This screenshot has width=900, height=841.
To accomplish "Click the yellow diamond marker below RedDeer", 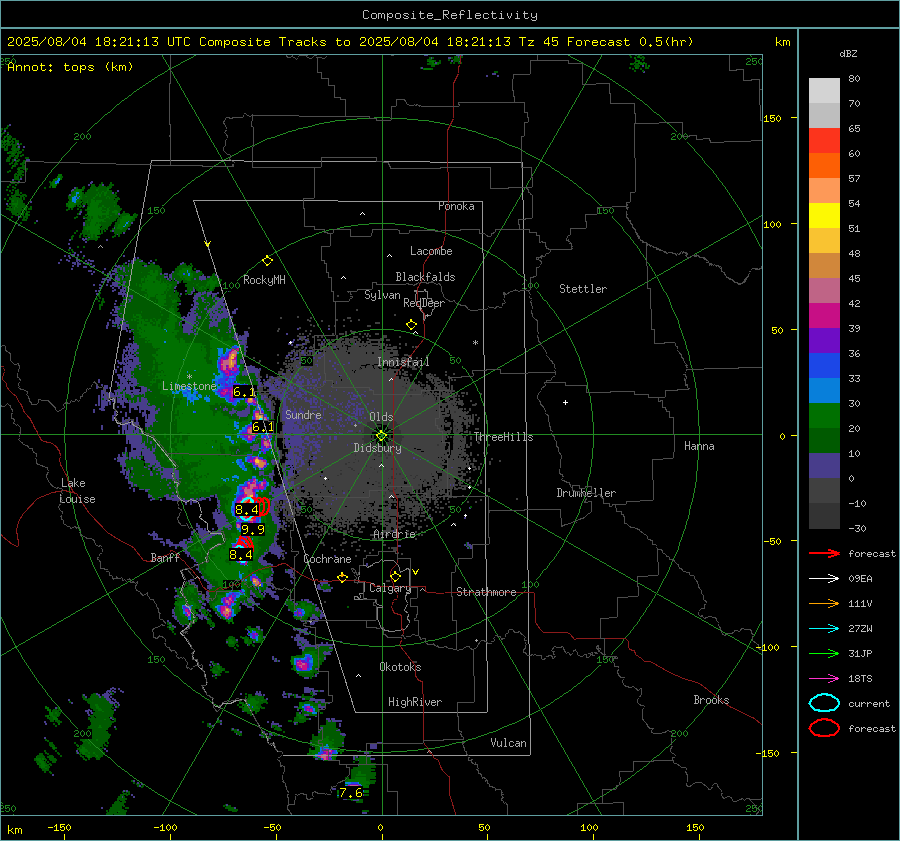I will pyautogui.click(x=411, y=325).
